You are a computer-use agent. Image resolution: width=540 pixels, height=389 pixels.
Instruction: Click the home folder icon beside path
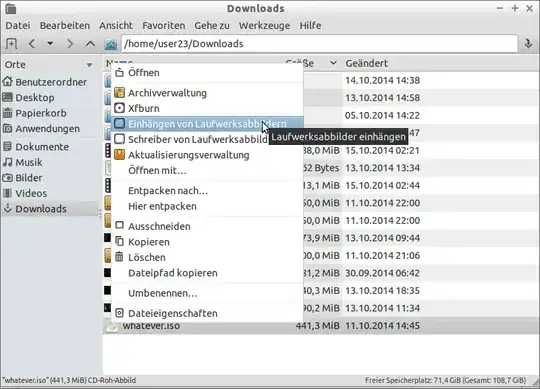pos(111,44)
